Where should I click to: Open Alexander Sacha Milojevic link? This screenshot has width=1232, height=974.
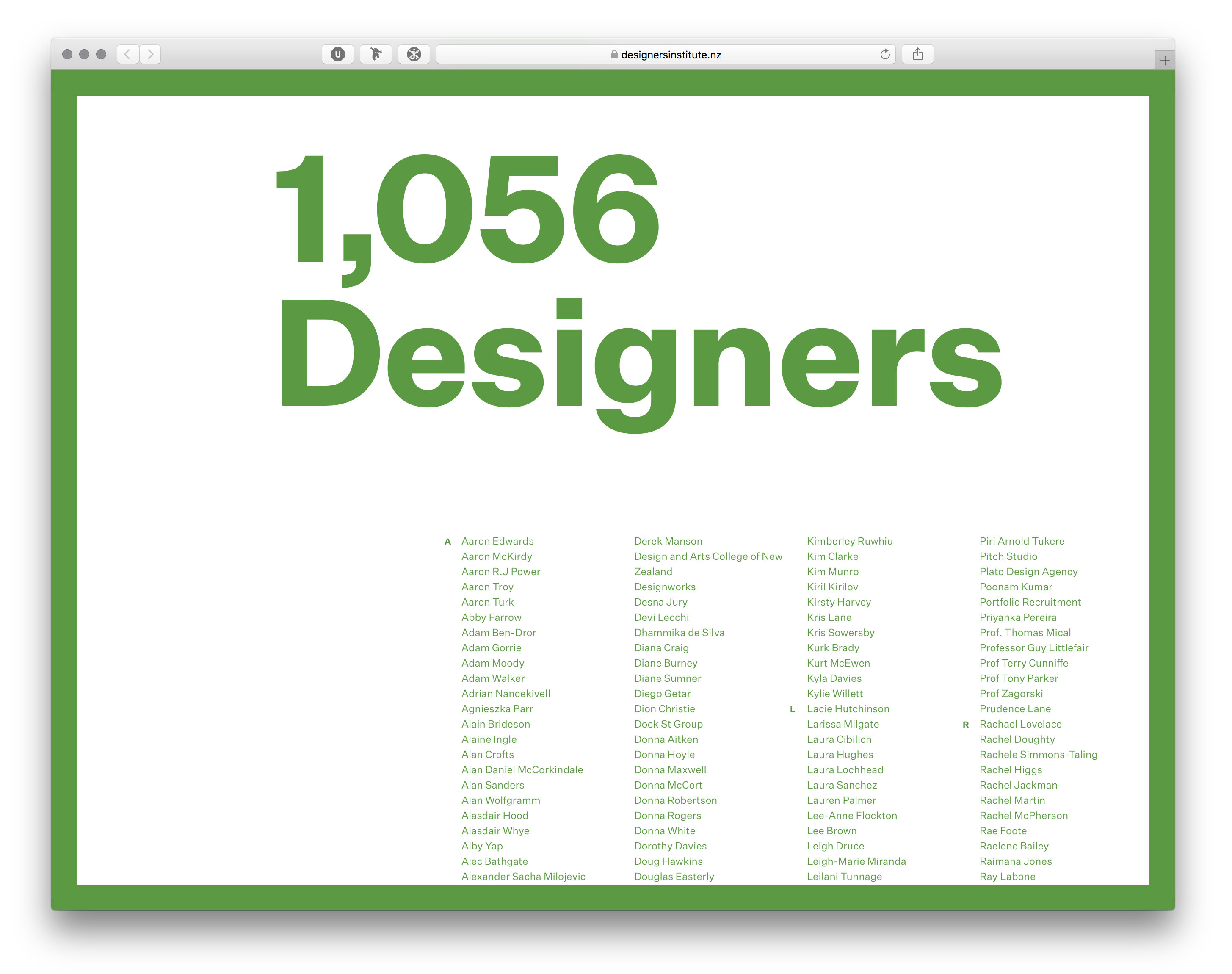[523, 877]
